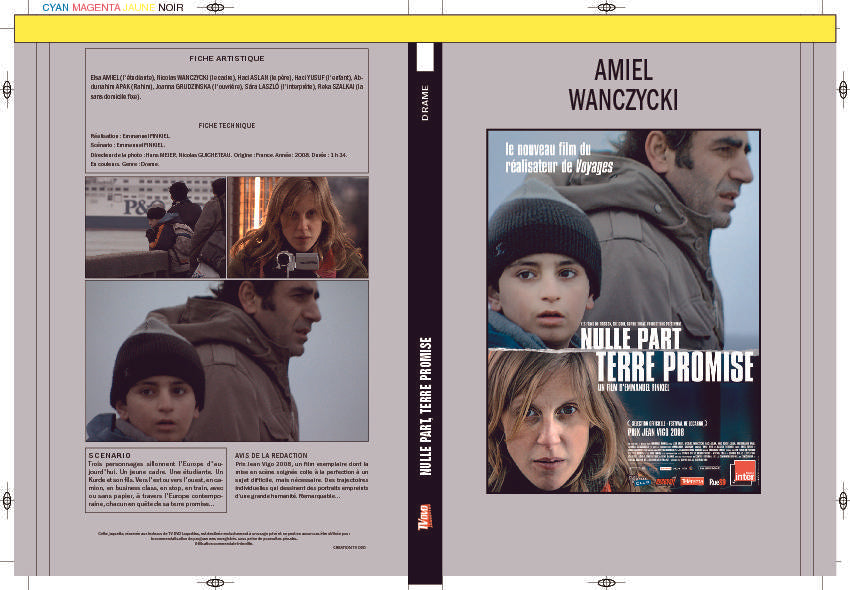Click the cast list starting 'Elsa AMIEL'
The image size is (850, 590).
click(227, 87)
